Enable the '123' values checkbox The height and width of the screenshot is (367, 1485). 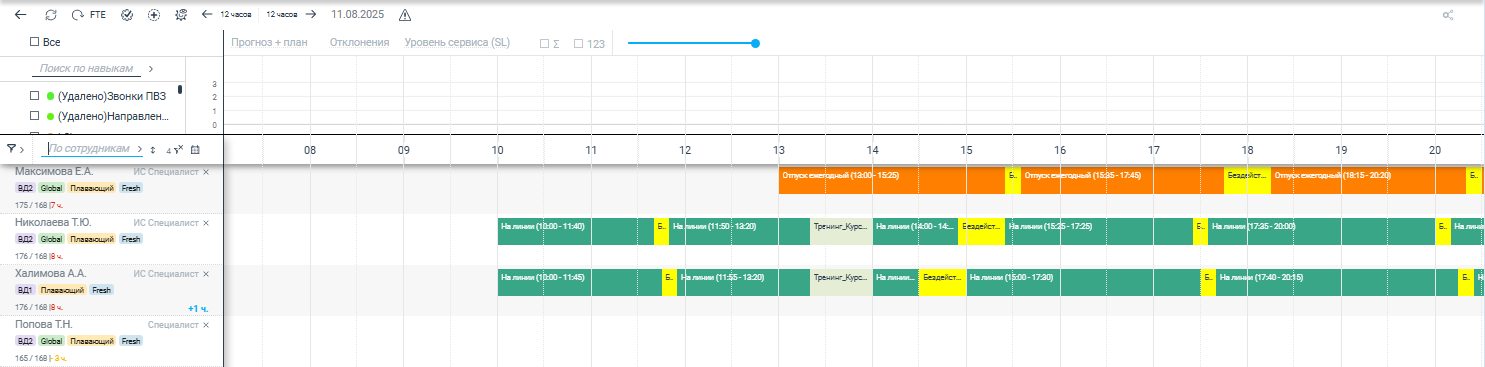pyautogui.click(x=578, y=43)
